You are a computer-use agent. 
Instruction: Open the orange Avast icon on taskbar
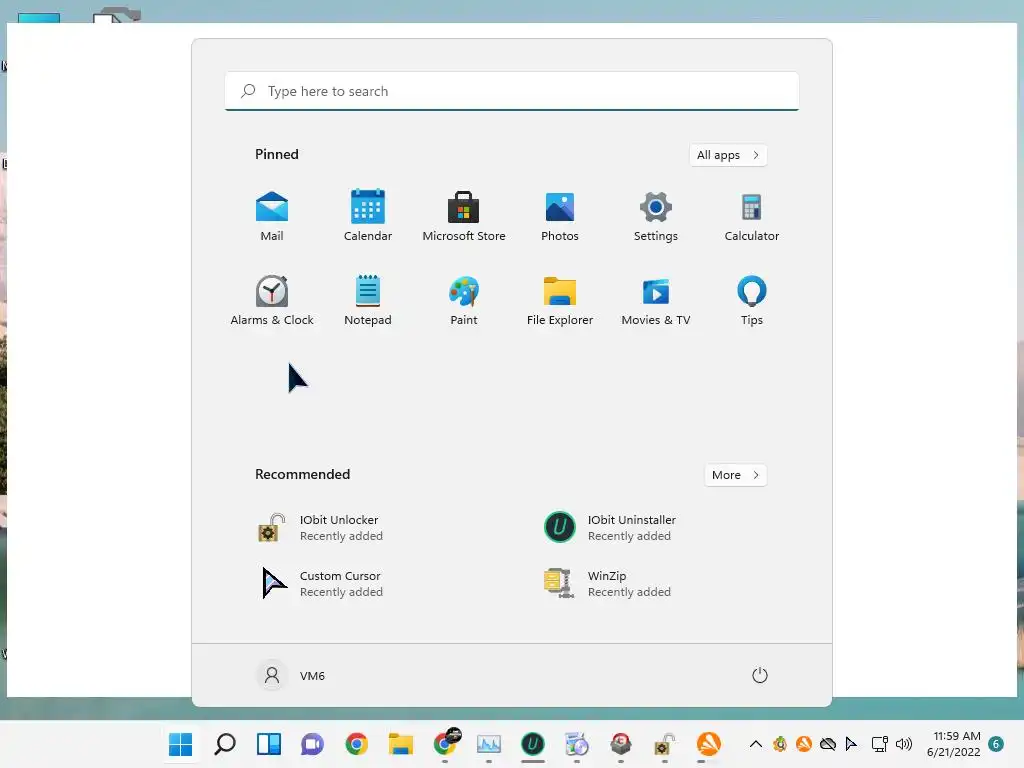click(709, 744)
